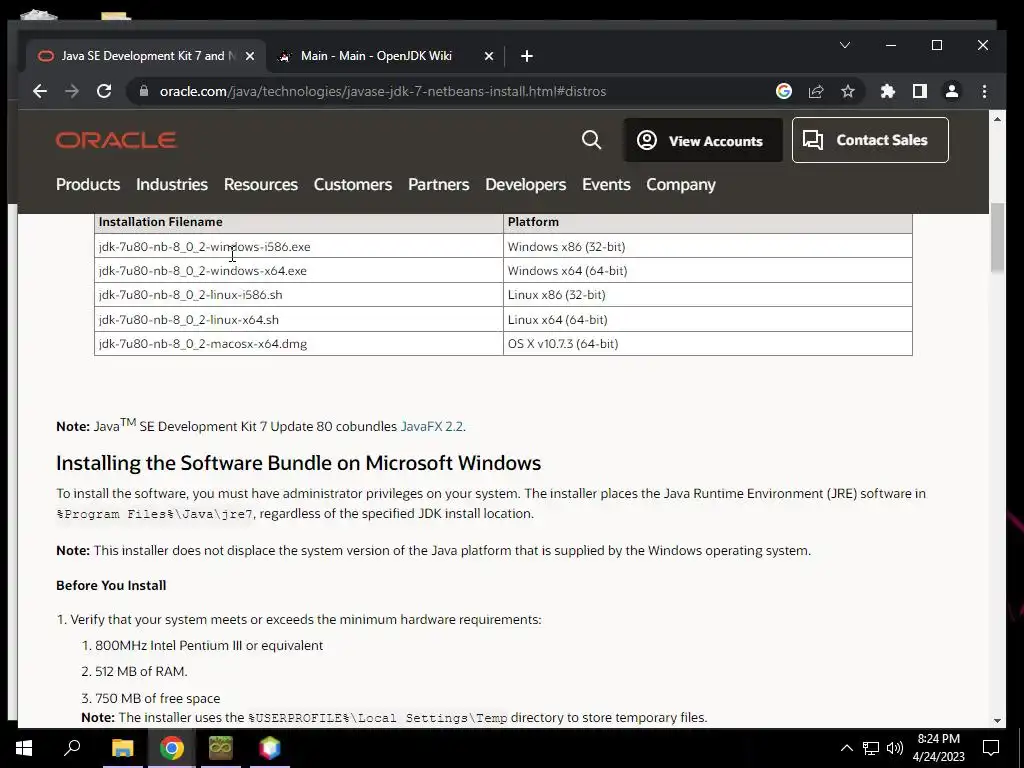Click jdk-7u80-nb-8_0_2-windows-i586.exe filename
1024x768 pixels.
coord(204,247)
